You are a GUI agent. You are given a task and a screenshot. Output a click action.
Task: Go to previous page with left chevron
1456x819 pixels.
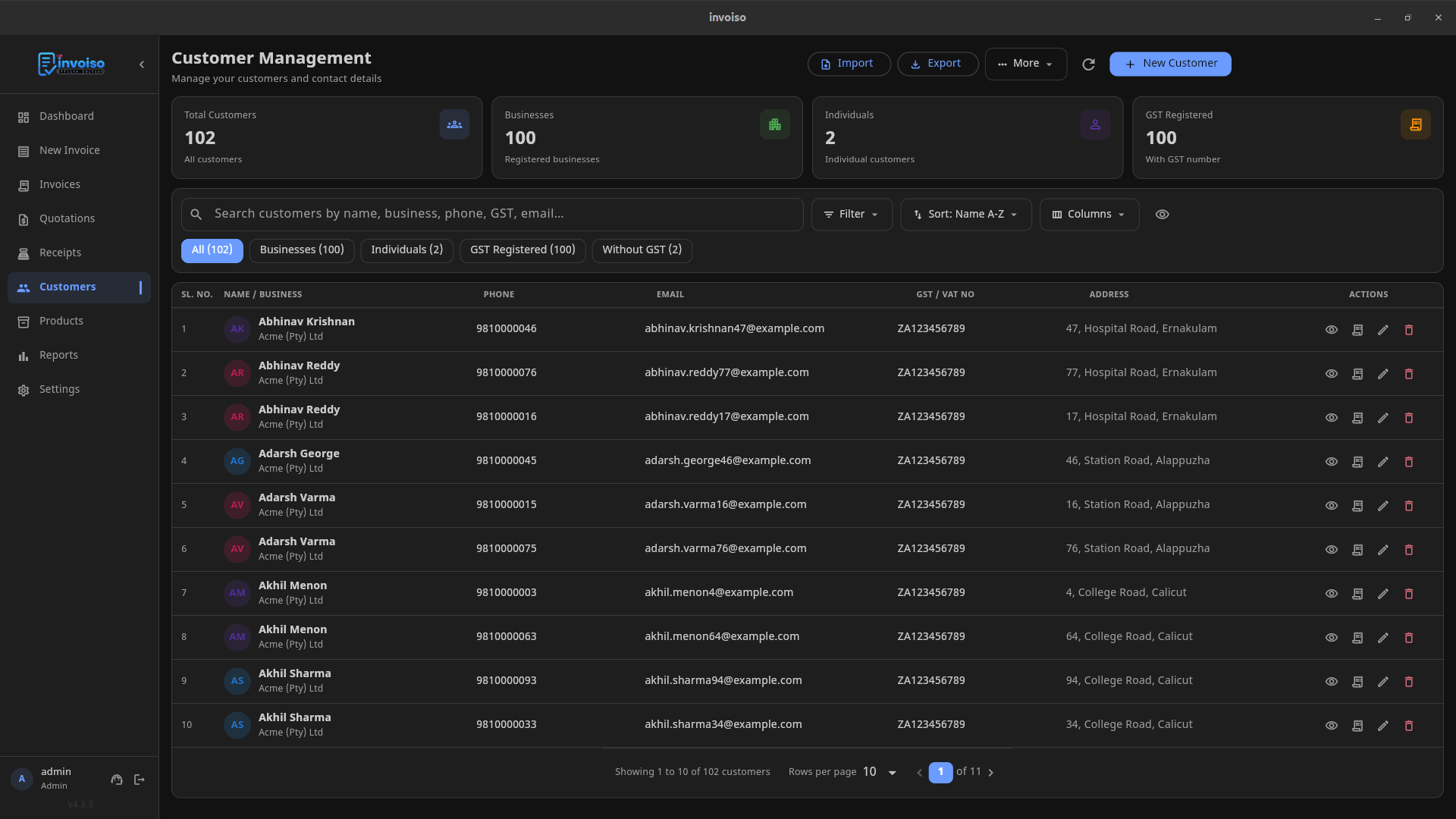919,773
